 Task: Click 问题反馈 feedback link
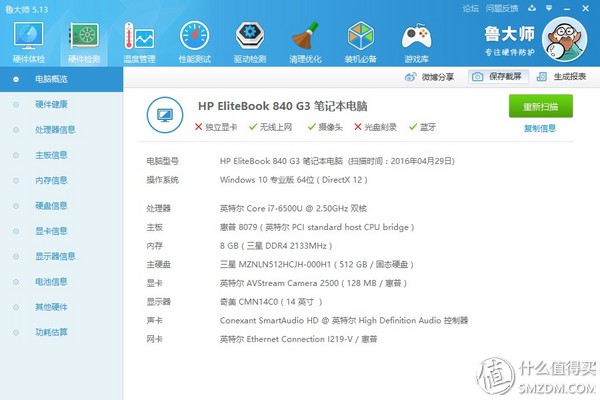[502, 8]
